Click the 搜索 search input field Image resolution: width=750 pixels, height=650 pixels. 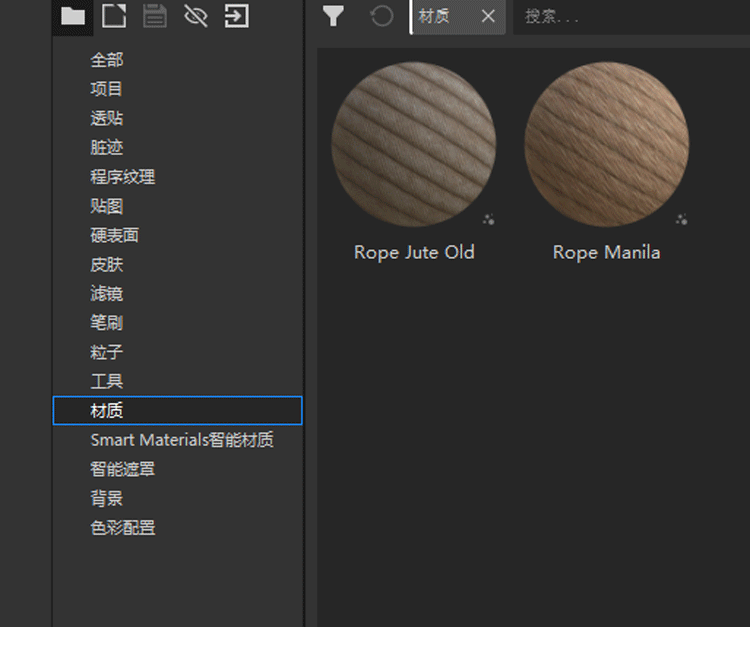coord(630,16)
